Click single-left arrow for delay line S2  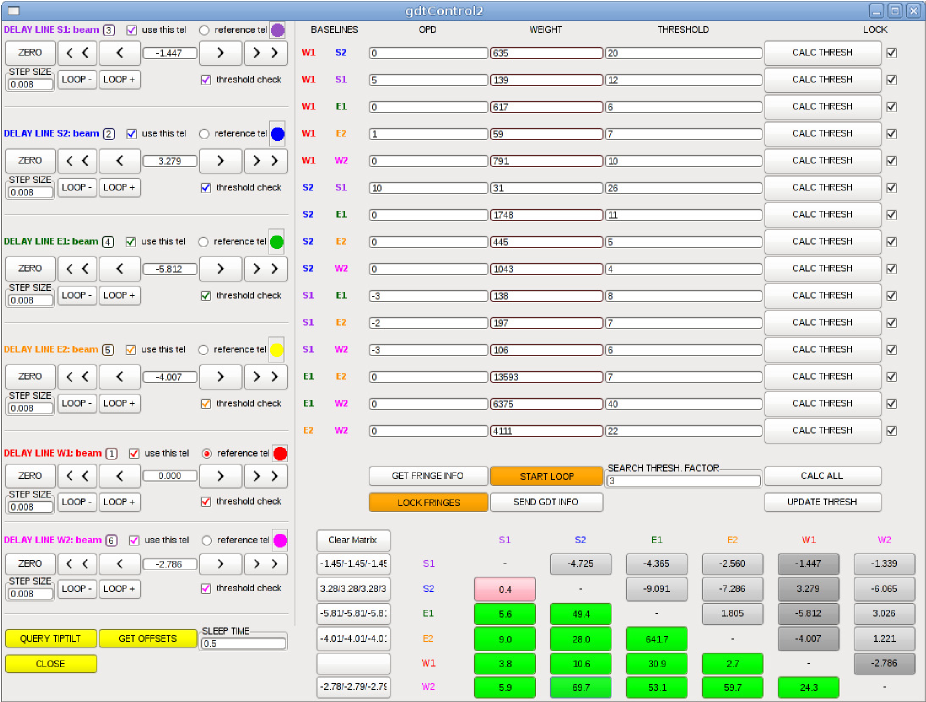click(x=120, y=161)
